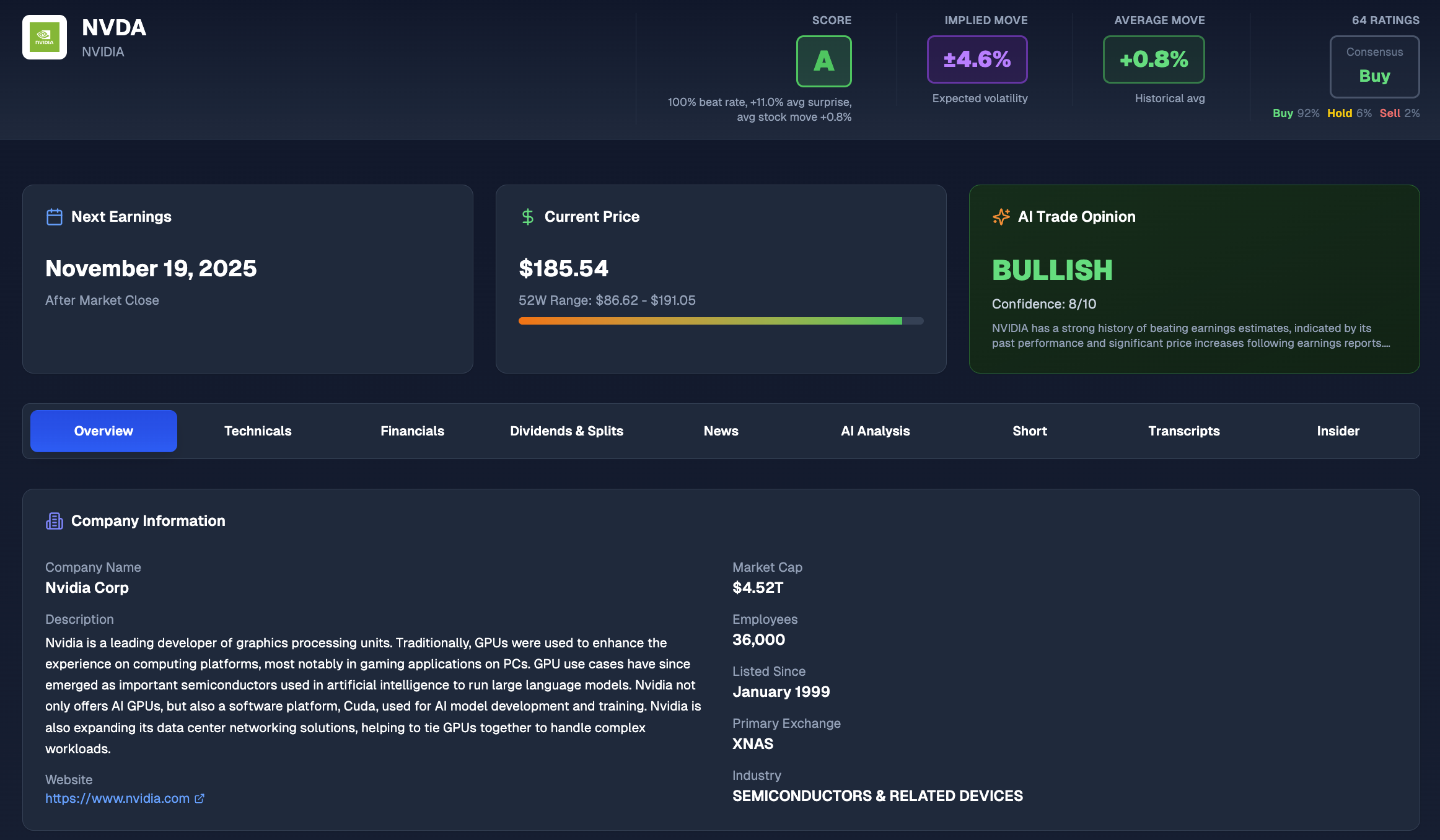The width and height of the screenshot is (1440, 840).
Task: Open the Dividends & Splits view
Action: tap(566, 431)
